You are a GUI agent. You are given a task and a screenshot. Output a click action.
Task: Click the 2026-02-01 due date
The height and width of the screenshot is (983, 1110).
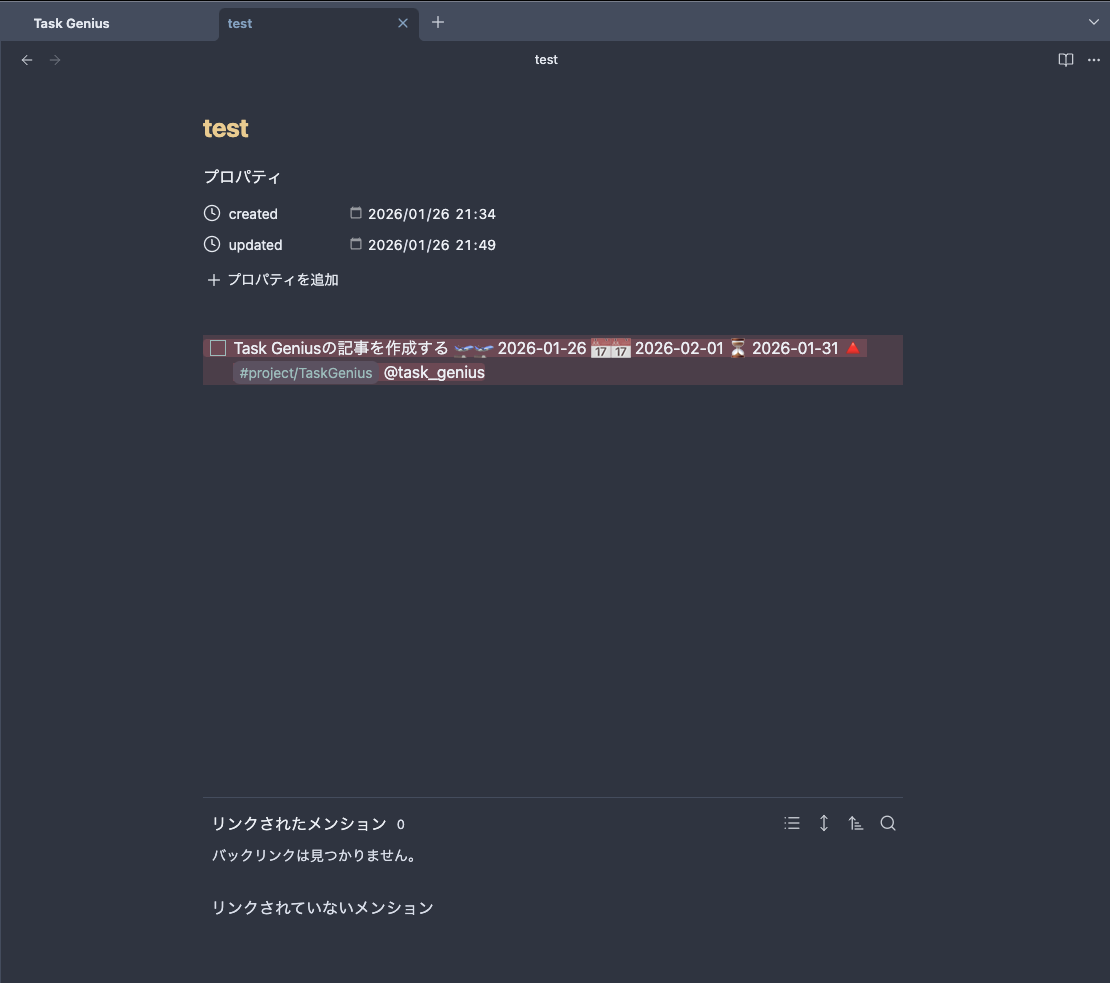[679, 348]
